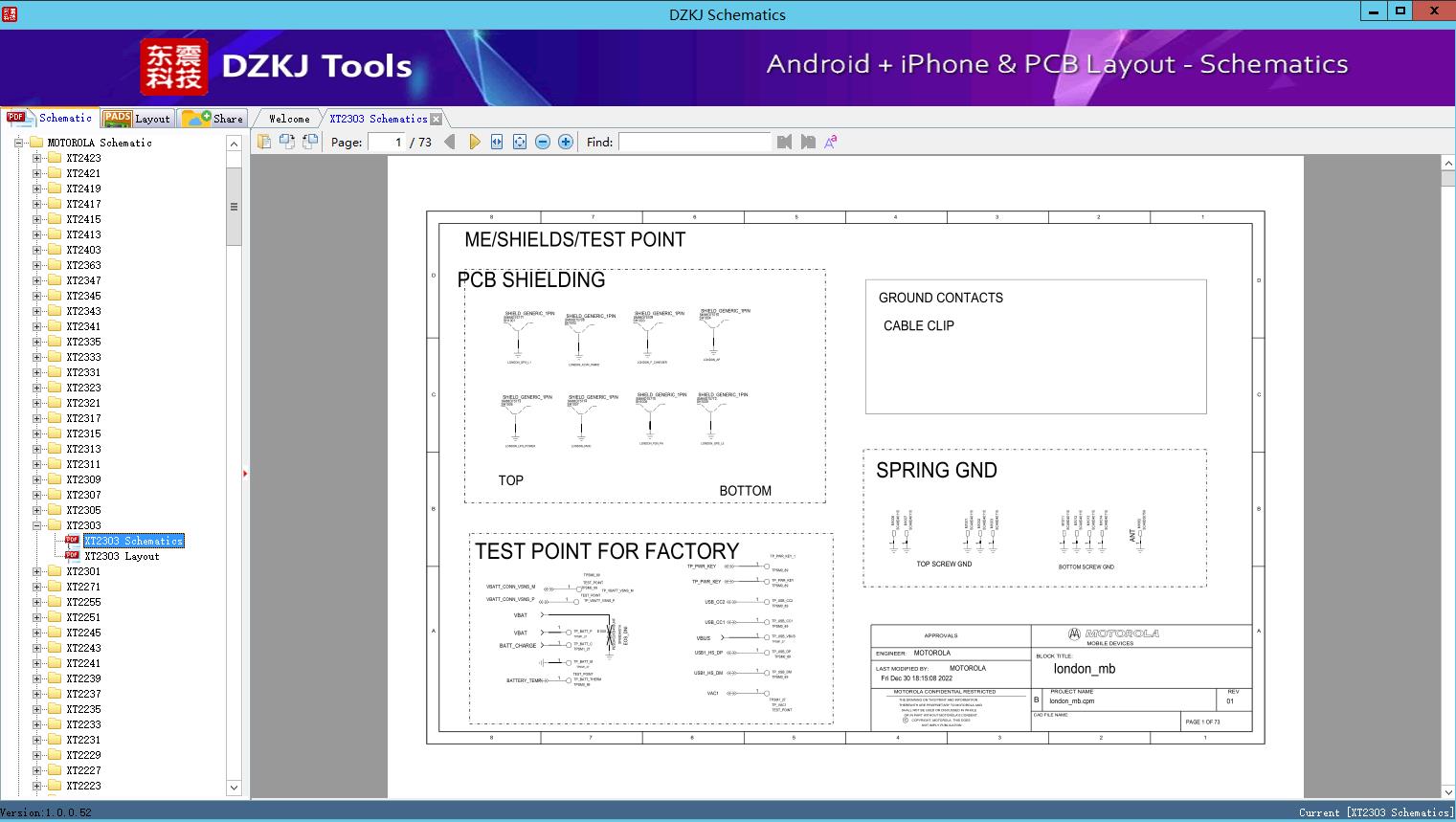Switch to the PADS Layout tab

pos(137,118)
